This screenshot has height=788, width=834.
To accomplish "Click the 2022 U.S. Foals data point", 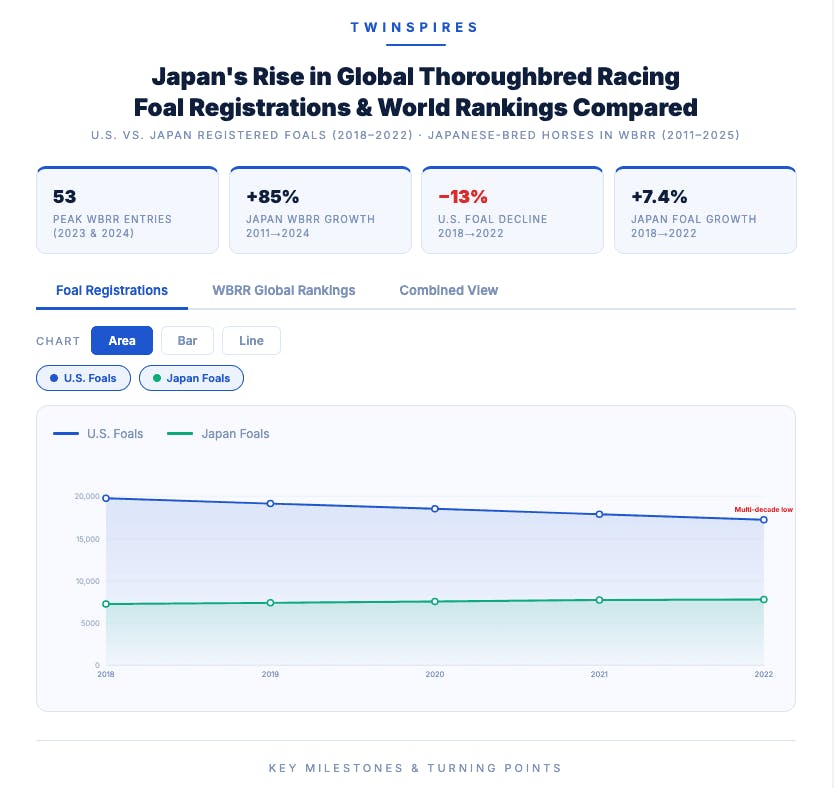I will [764, 520].
